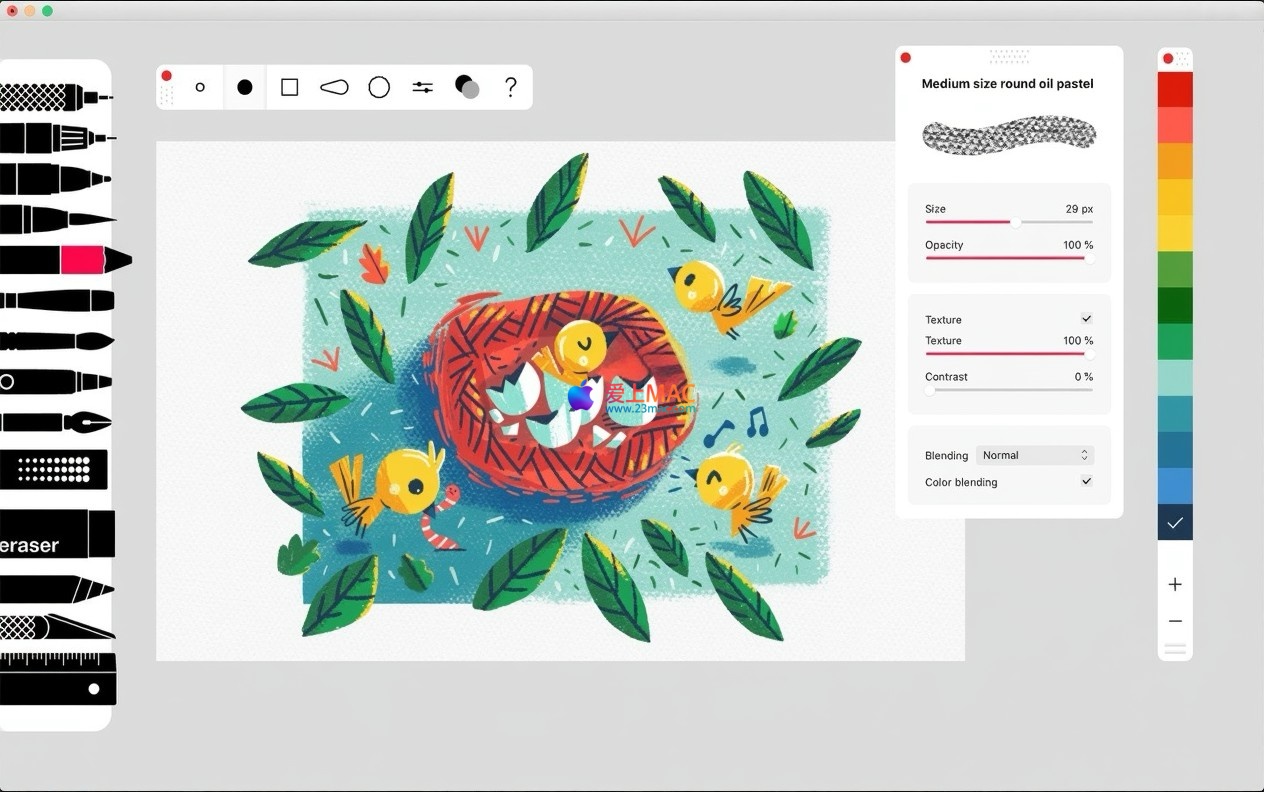This screenshot has width=1264, height=792.
Task: Select the eraser tool in the tool tray
Action: 57,534
